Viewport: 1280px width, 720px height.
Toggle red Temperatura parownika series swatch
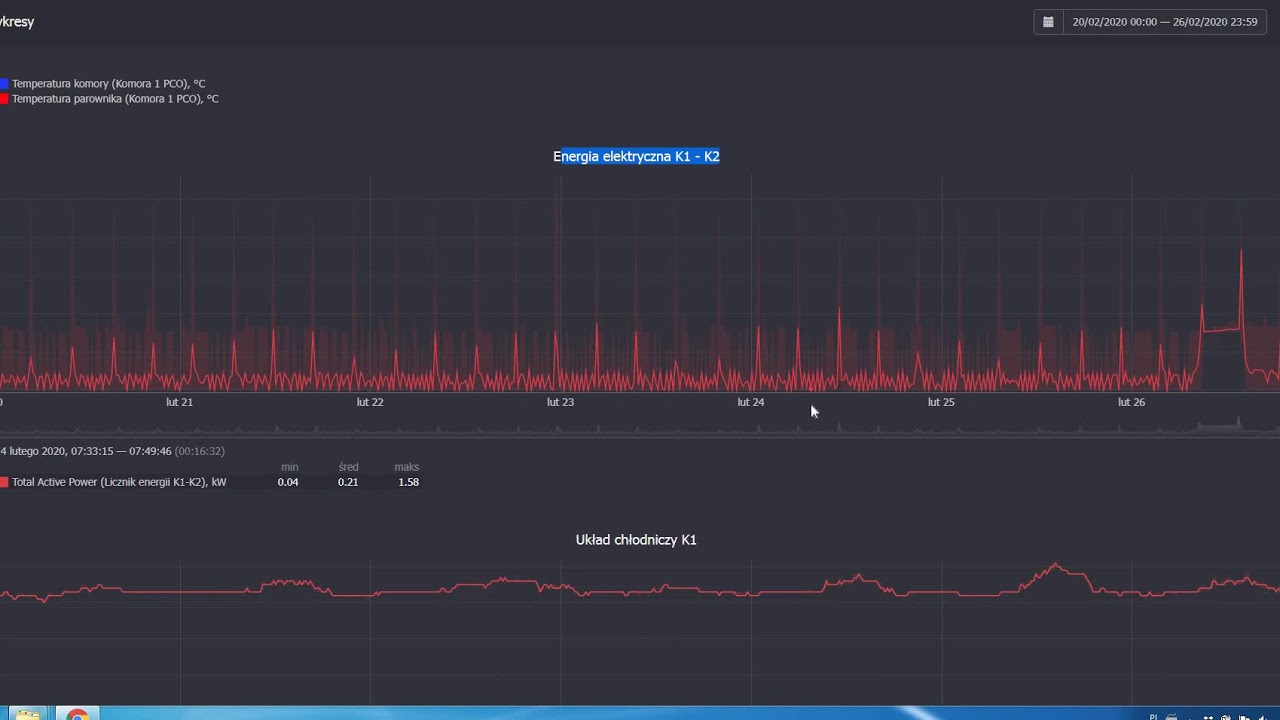tap(4, 99)
